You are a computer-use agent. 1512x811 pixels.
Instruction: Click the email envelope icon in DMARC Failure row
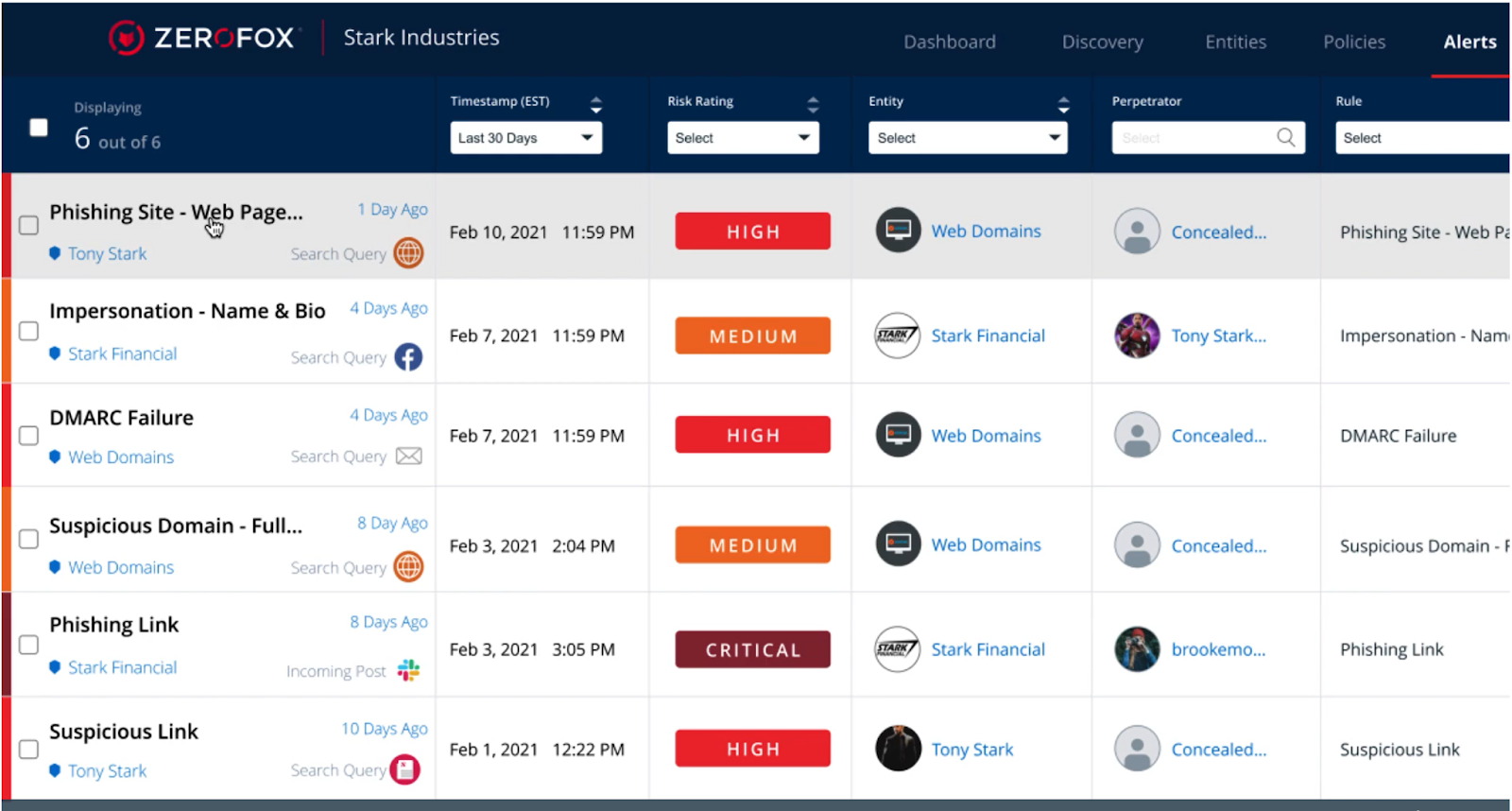click(x=408, y=457)
